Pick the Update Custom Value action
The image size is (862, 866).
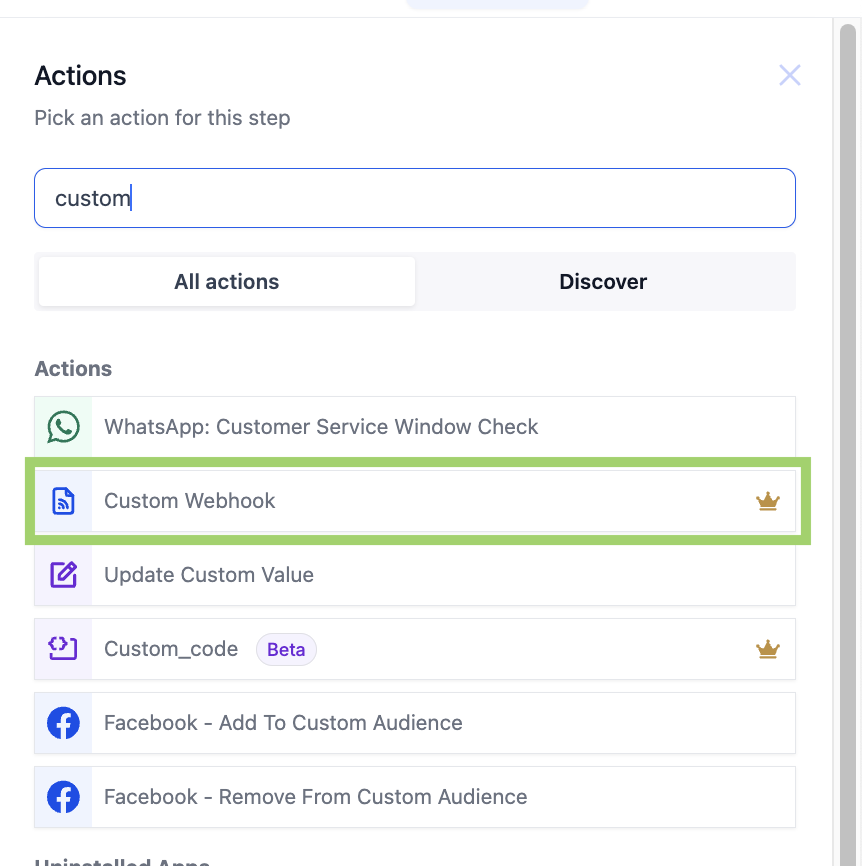click(x=209, y=575)
